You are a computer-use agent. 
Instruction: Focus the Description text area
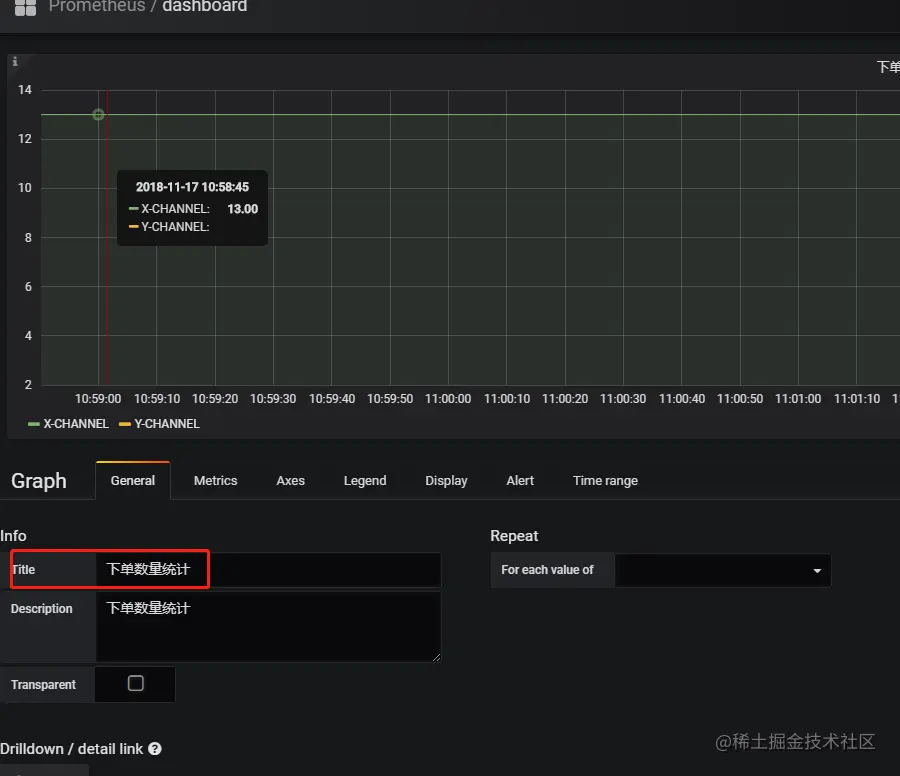click(268, 627)
